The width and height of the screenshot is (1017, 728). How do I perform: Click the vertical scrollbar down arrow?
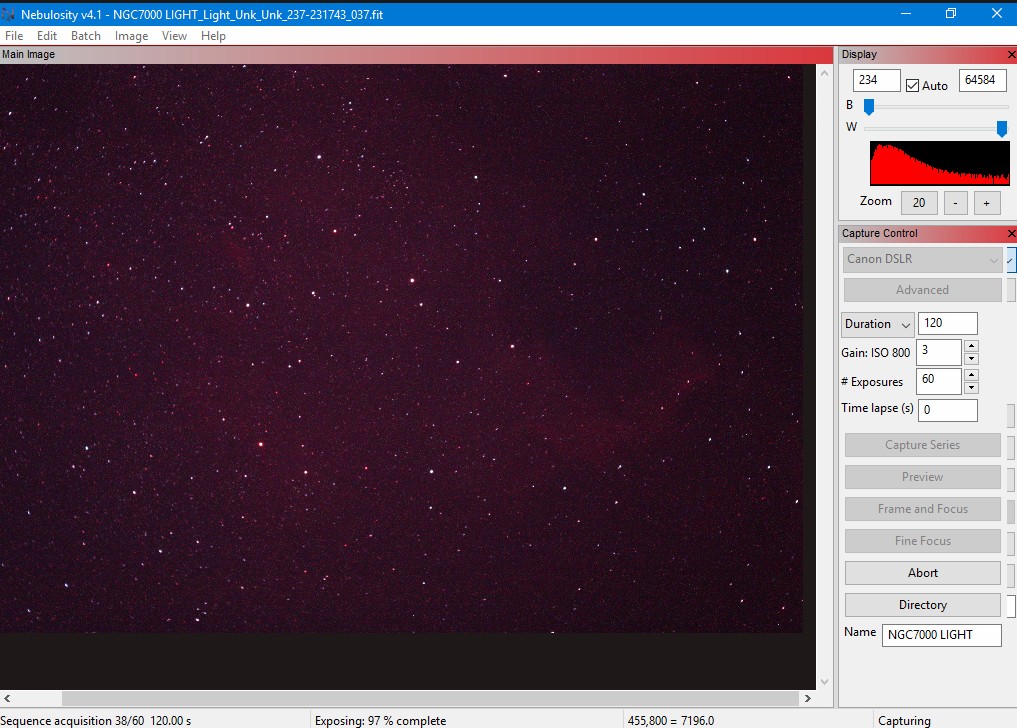pyautogui.click(x=824, y=682)
